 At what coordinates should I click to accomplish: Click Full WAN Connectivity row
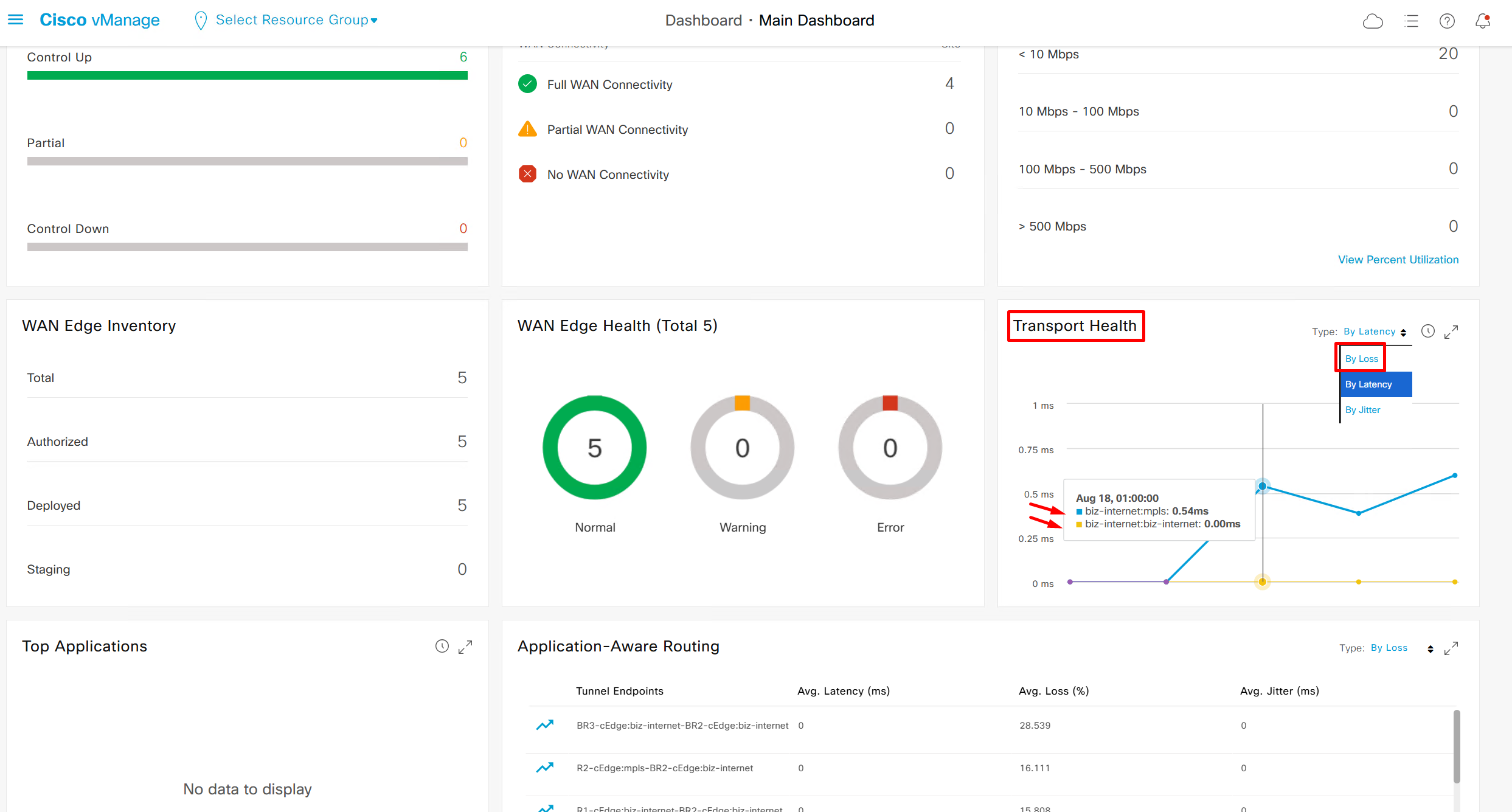(x=609, y=85)
